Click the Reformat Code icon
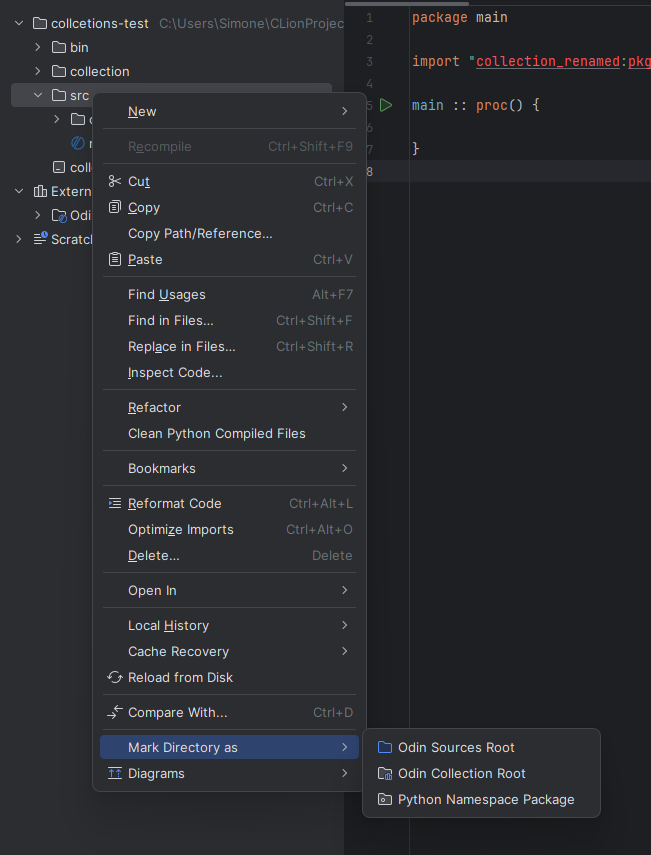 114,503
